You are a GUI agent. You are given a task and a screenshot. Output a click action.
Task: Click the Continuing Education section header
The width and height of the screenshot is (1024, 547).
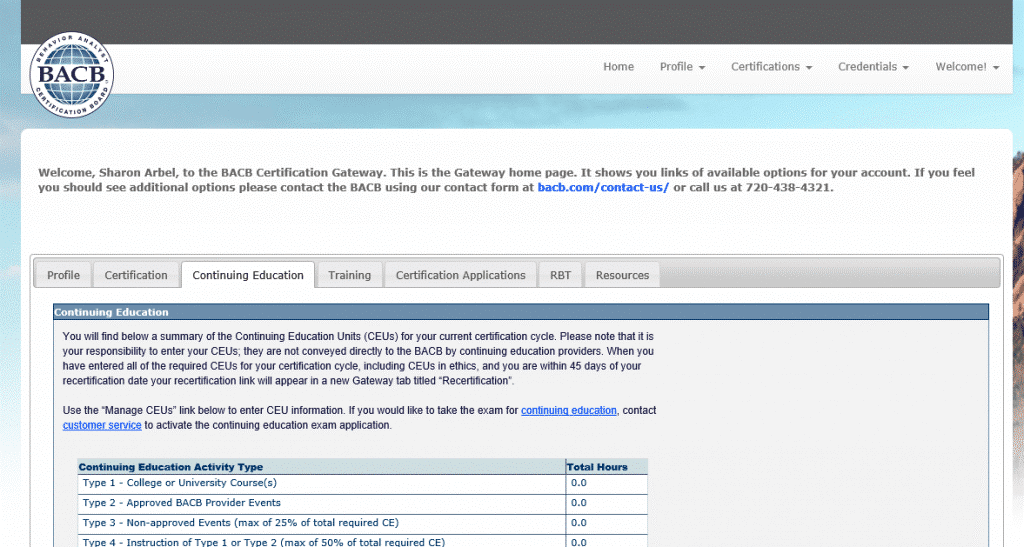pos(521,312)
